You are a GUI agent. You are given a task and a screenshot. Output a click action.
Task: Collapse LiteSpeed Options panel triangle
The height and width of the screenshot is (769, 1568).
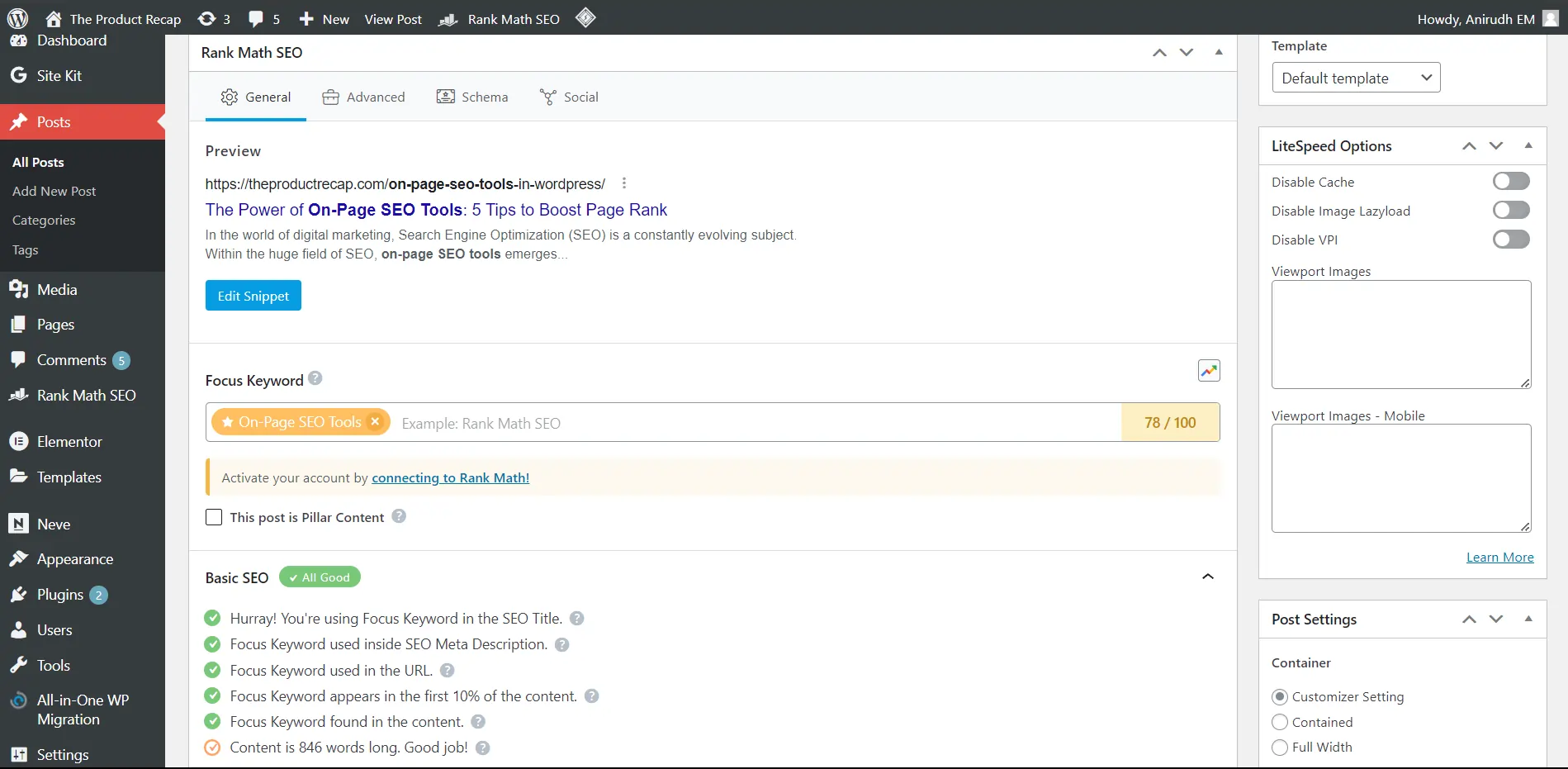[1528, 145]
